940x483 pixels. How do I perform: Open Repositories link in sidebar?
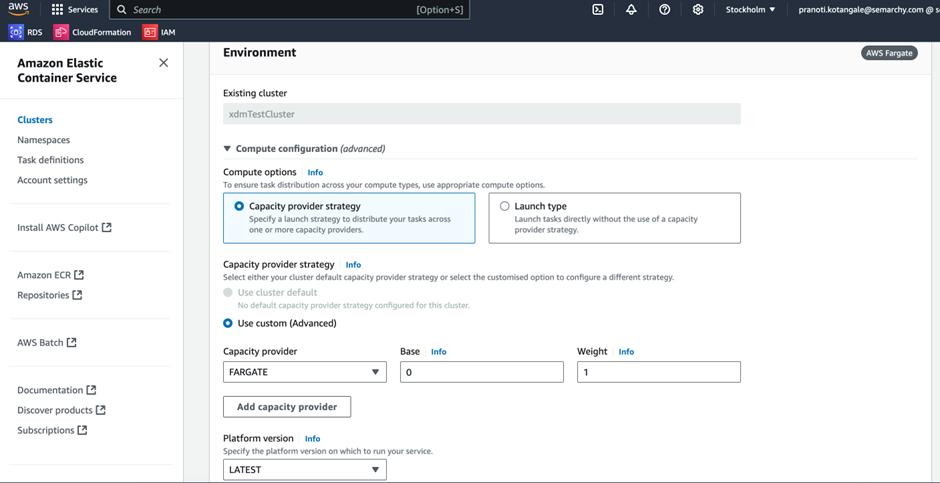[43, 295]
